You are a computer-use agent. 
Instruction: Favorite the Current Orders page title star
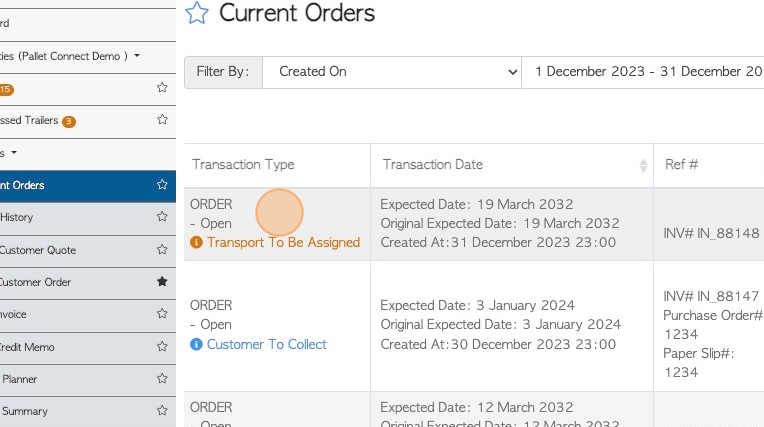[197, 13]
